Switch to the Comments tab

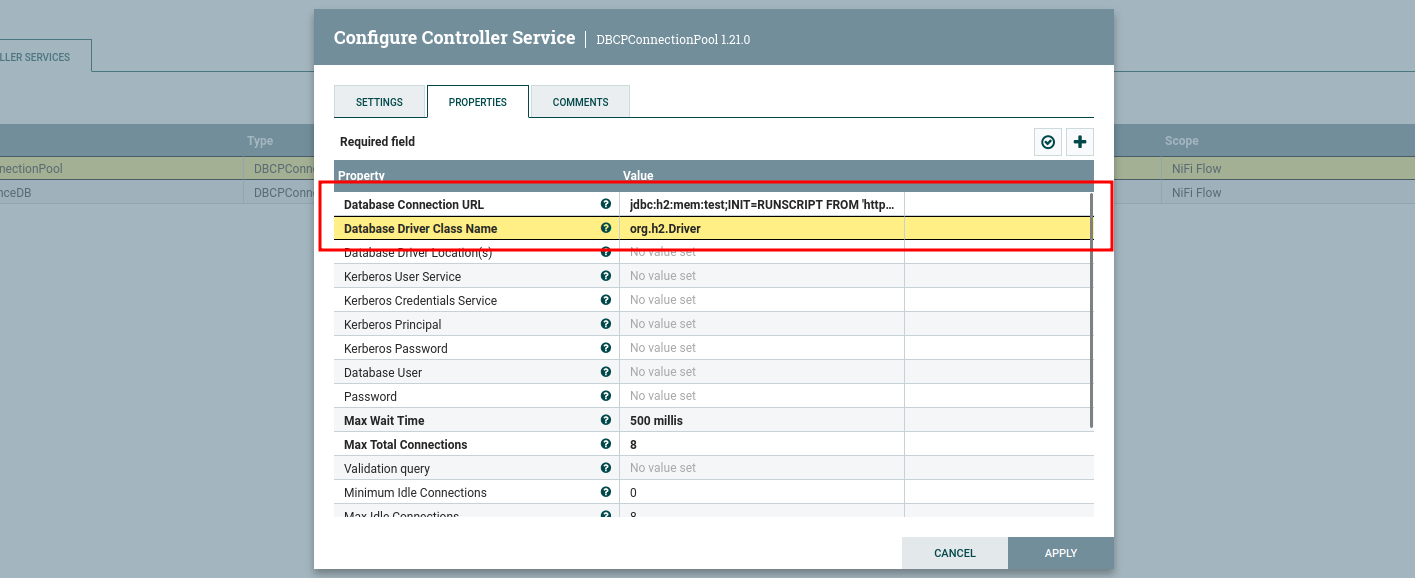click(x=580, y=102)
